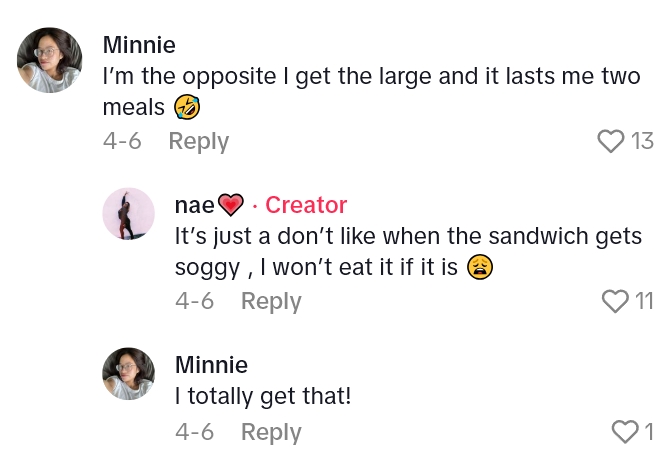Reply to Minnie's two meals comment
666x464 pixels.
tap(198, 142)
